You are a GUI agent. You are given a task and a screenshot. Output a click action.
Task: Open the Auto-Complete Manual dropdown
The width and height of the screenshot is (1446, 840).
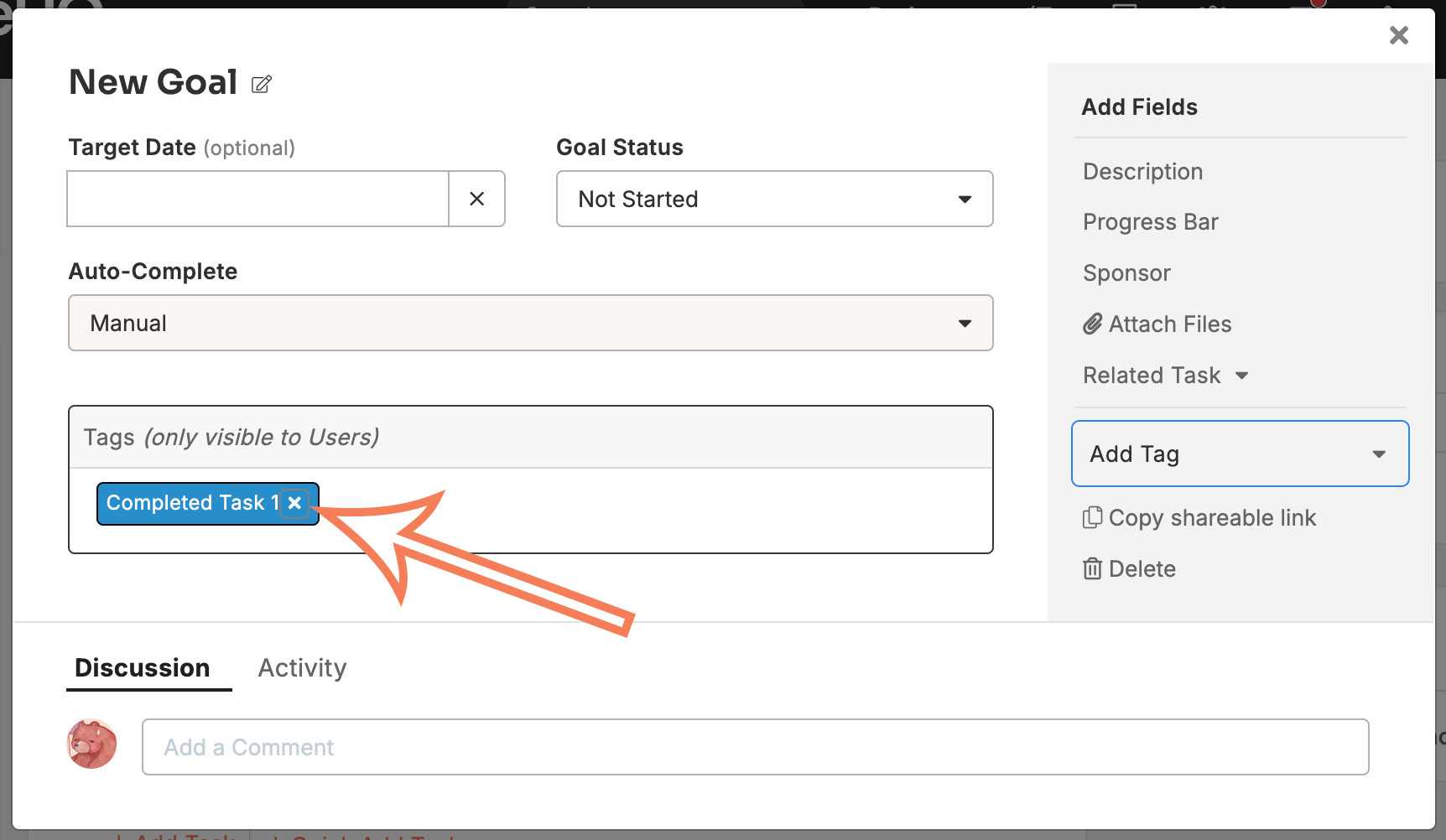(x=531, y=323)
